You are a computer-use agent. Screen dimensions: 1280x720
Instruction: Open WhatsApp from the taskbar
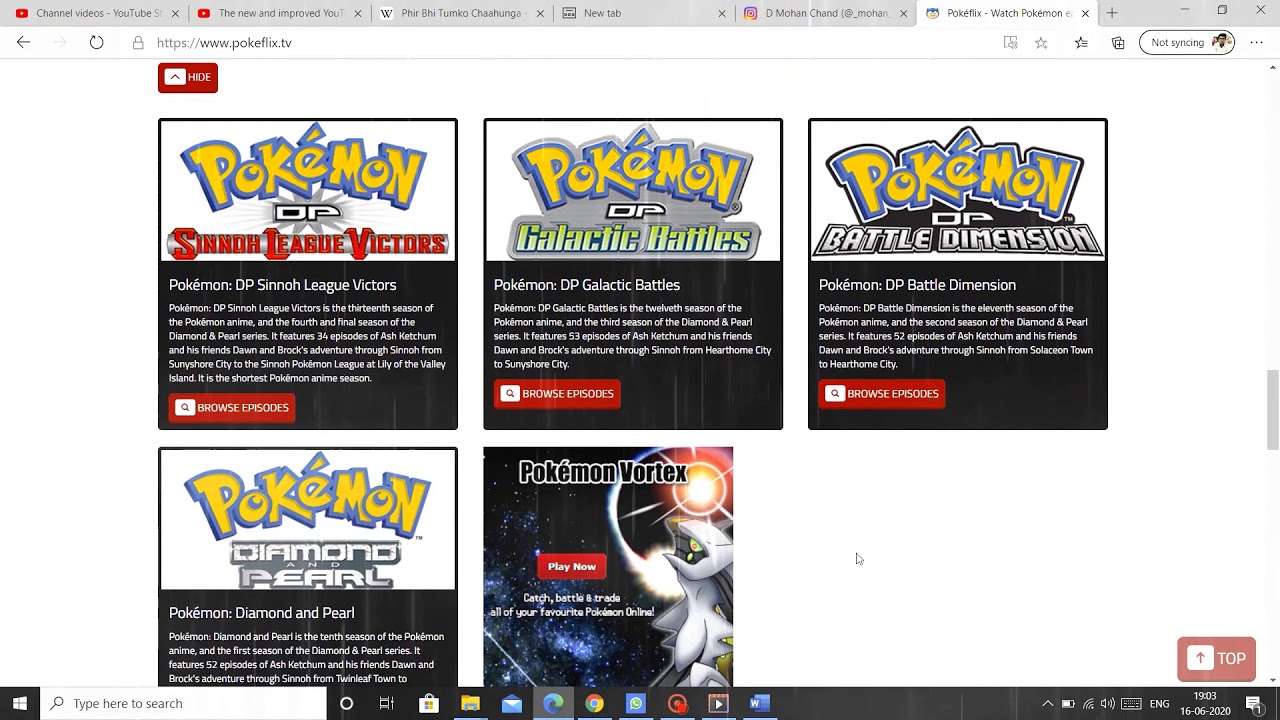pyautogui.click(x=636, y=703)
